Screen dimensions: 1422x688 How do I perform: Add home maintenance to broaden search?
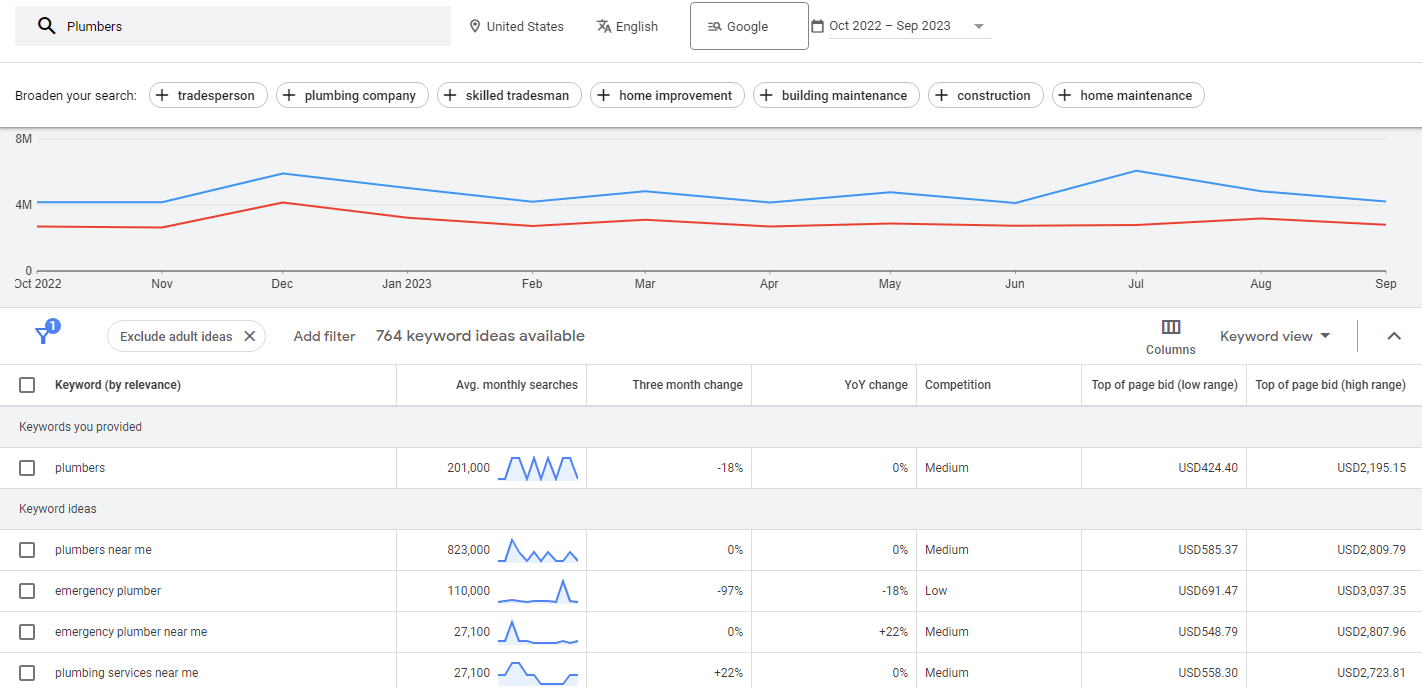[1128, 95]
